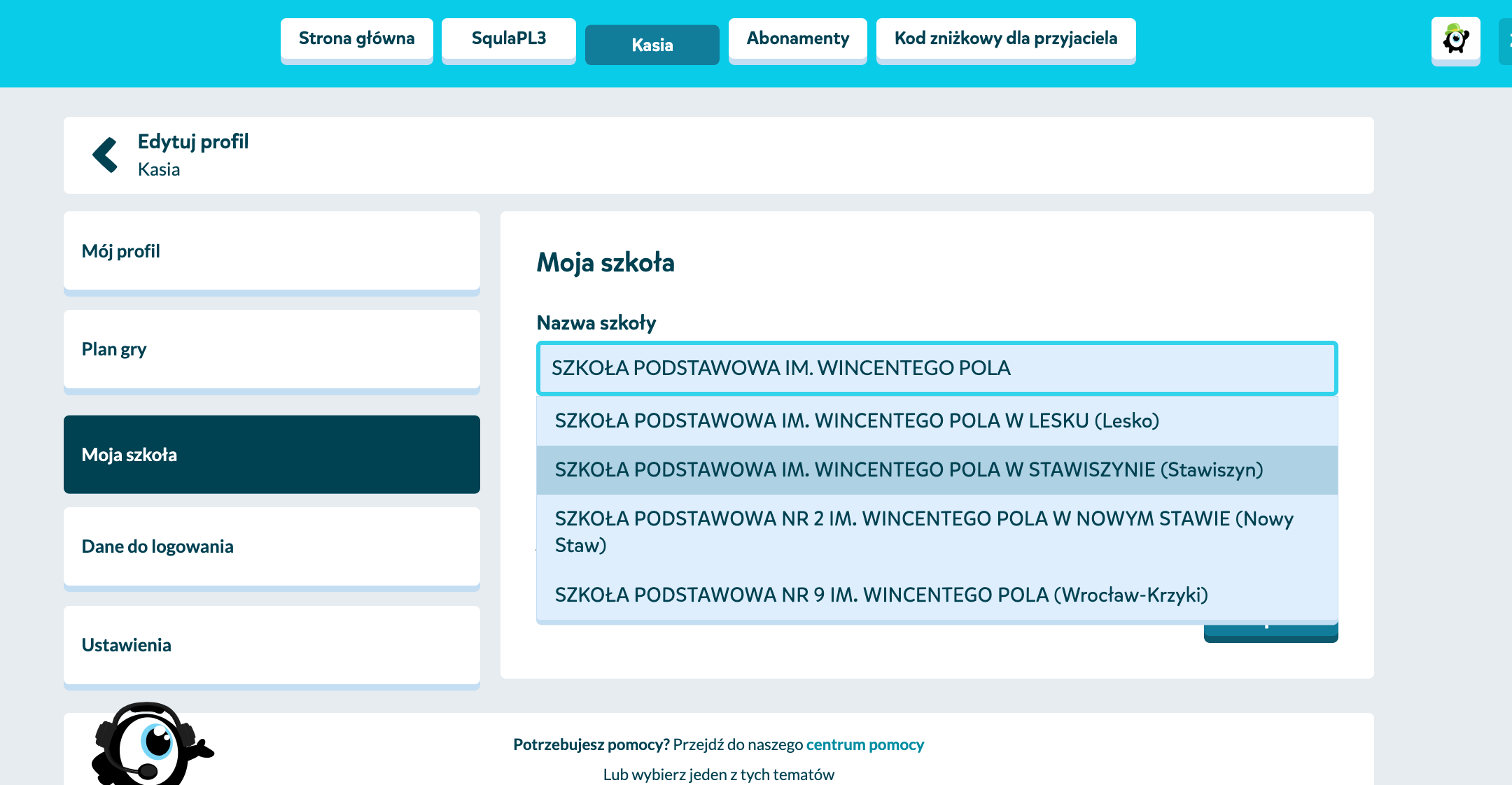Open Dane do logowania section
The height and width of the screenshot is (785, 1512).
(x=272, y=546)
